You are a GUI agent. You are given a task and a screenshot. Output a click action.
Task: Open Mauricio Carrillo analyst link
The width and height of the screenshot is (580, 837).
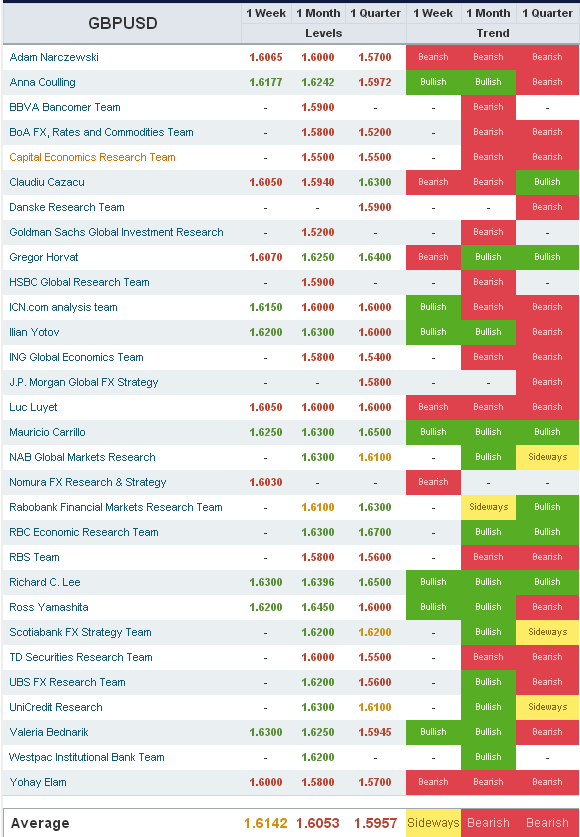point(47,432)
